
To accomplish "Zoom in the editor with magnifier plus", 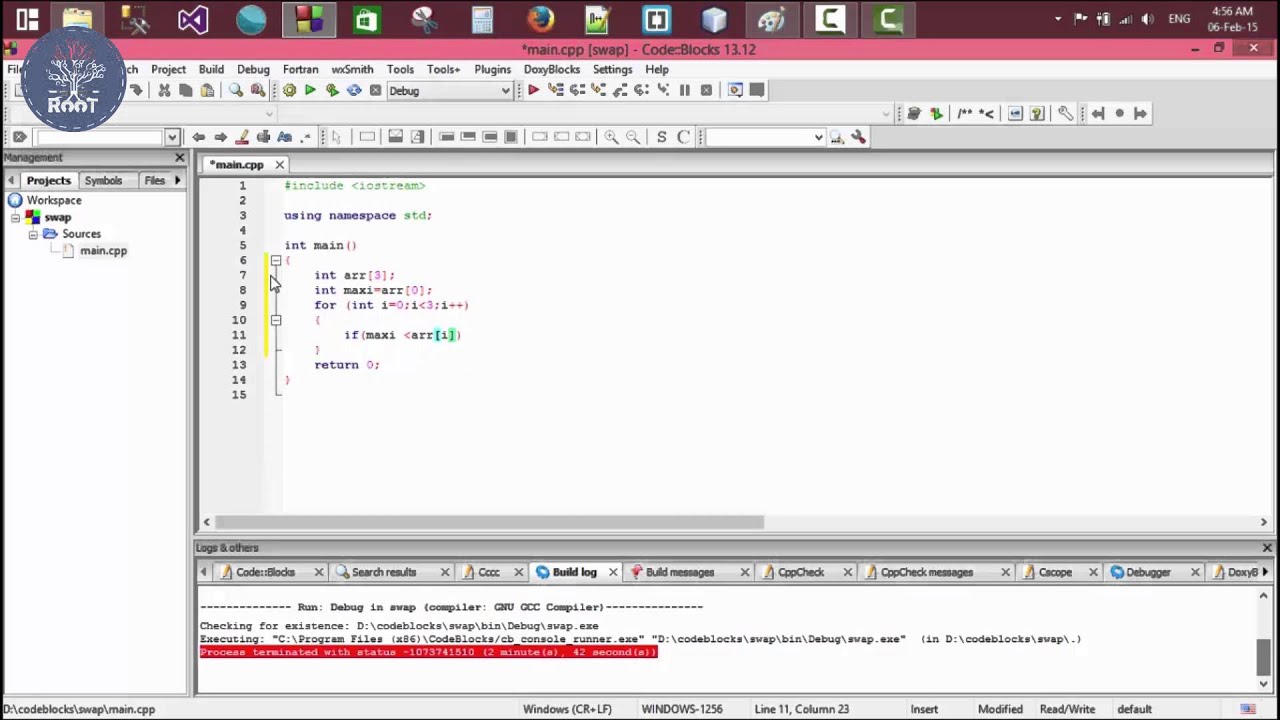I will [611, 137].
